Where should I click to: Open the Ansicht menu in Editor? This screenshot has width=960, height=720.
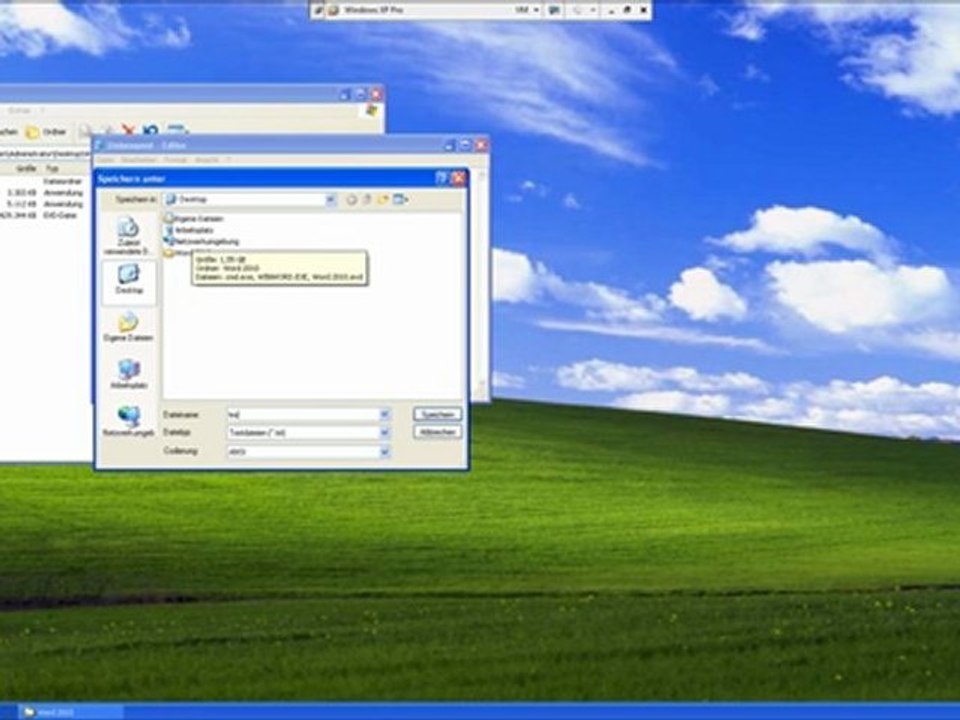point(206,160)
